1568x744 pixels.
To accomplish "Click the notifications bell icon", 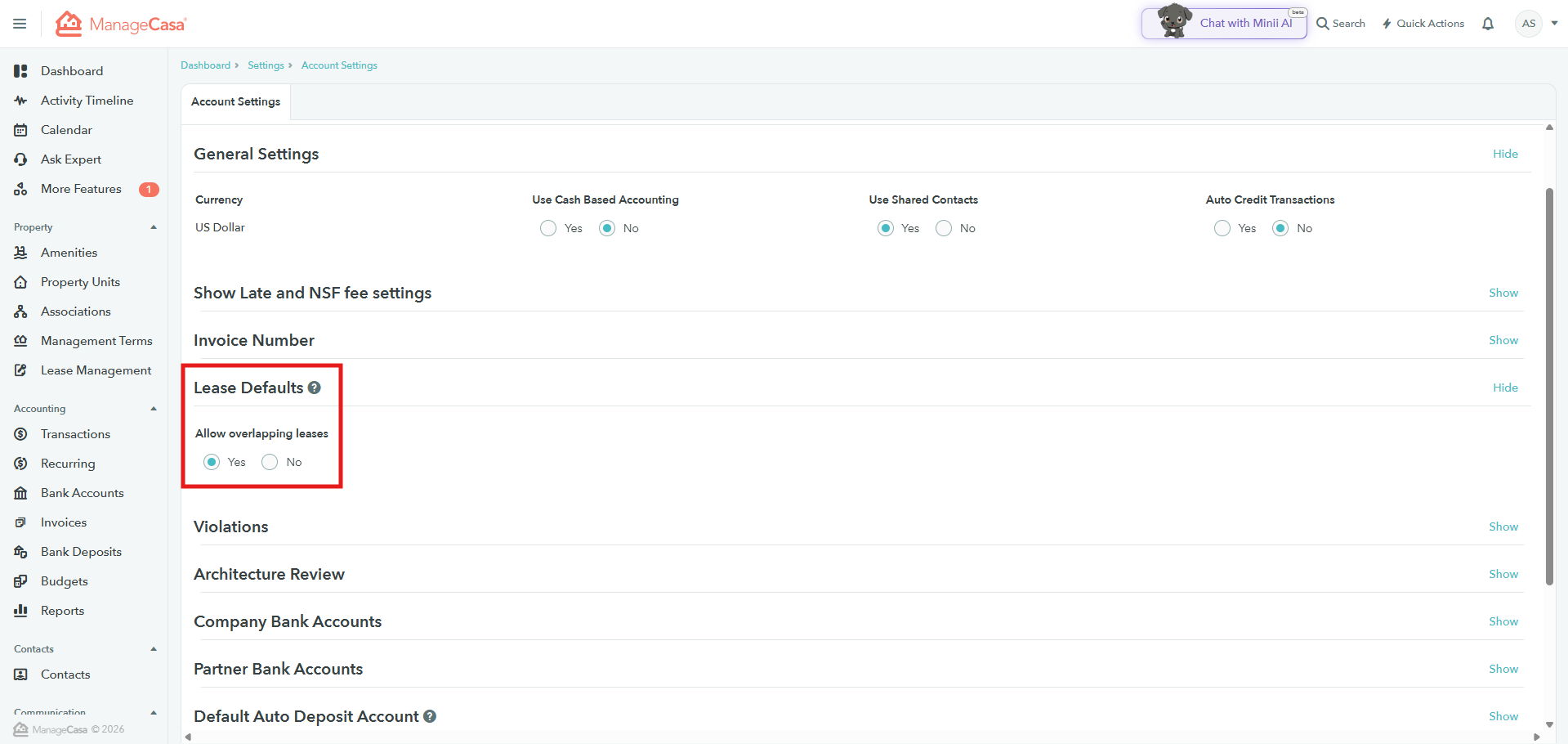I will coord(1488,24).
